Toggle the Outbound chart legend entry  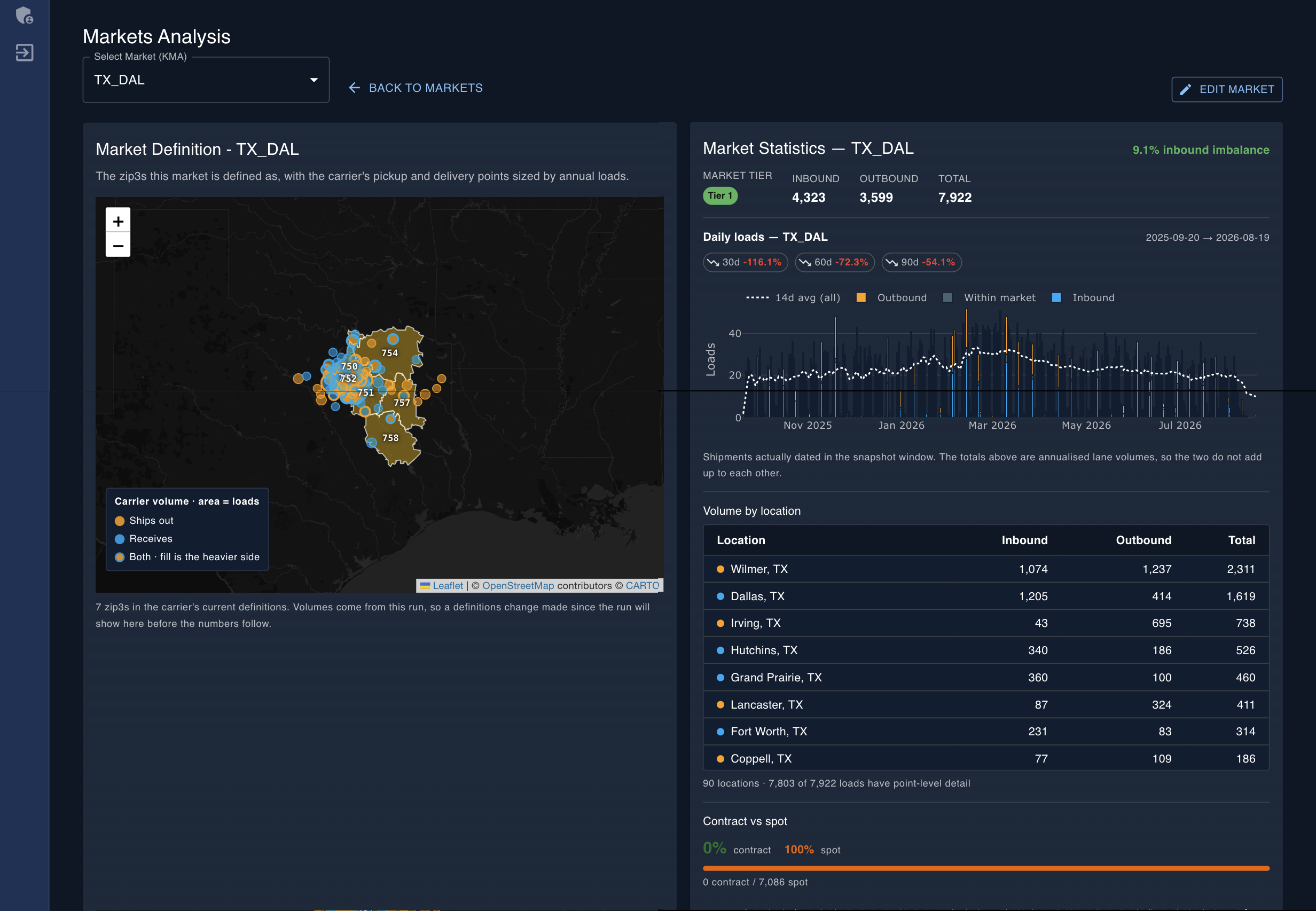(x=892, y=298)
